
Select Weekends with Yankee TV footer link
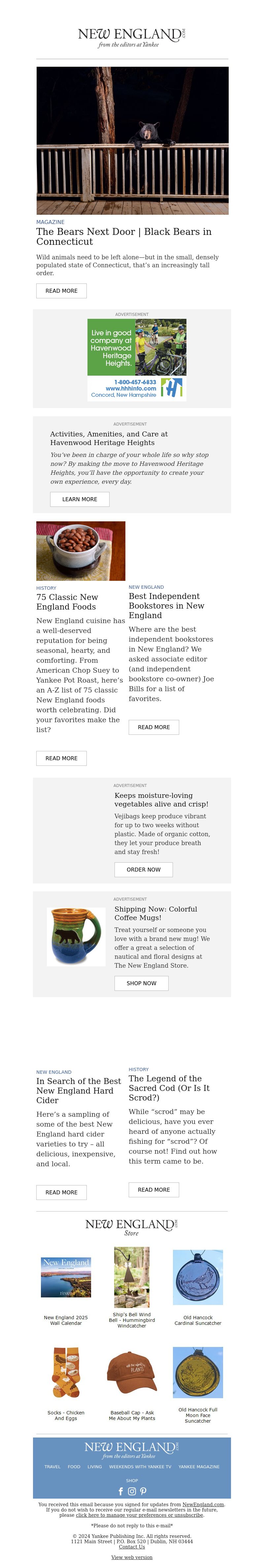coord(140,1467)
